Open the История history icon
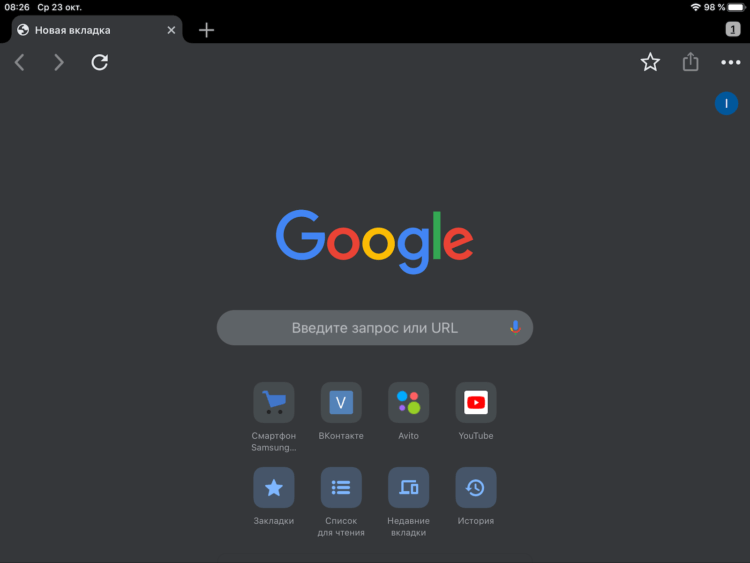The width and height of the screenshot is (750, 563). (475, 487)
